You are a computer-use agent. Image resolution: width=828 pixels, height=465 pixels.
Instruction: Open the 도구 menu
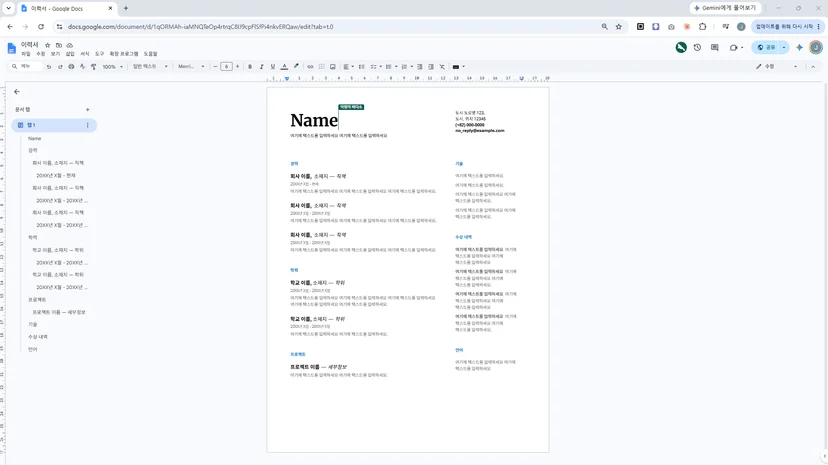[x=99, y=54]
